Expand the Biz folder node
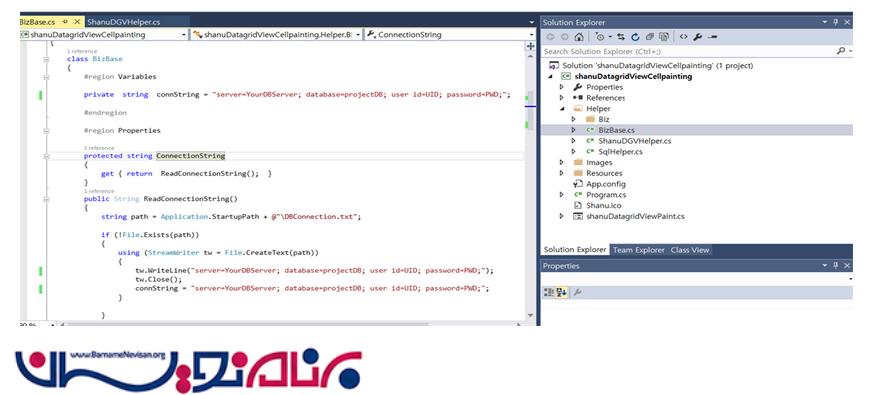This screenshot has width=878, height=395. (x=573, y=119)
